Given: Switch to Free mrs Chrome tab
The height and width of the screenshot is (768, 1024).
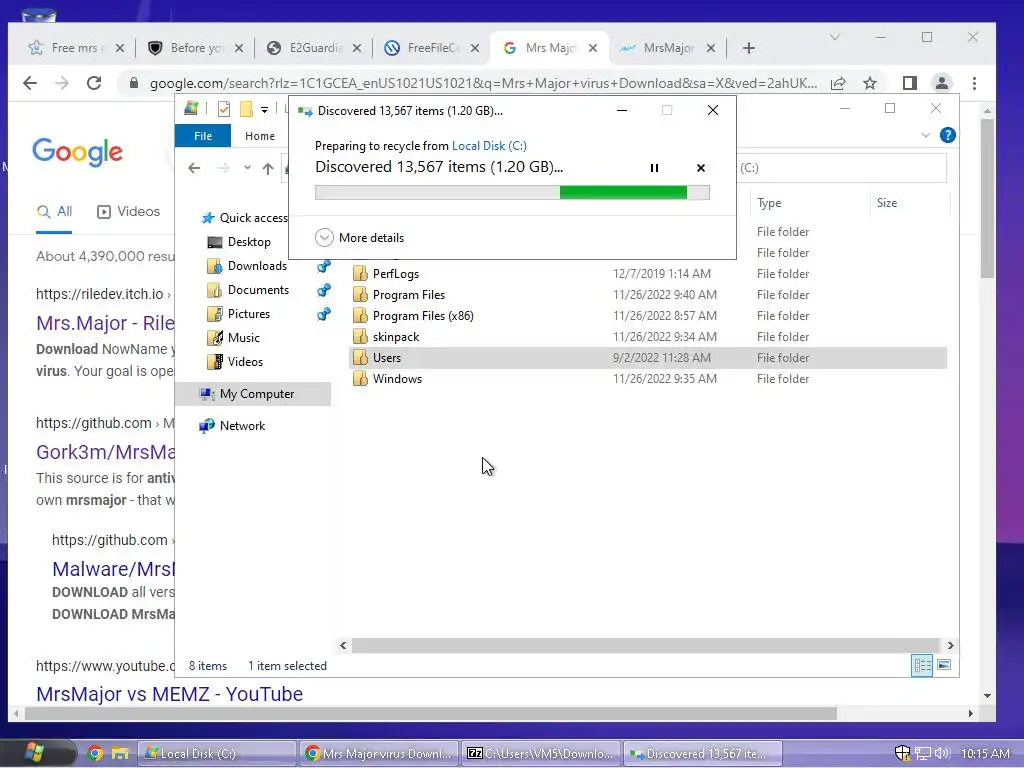Looking at the screenshot, I should pos(74,48).
